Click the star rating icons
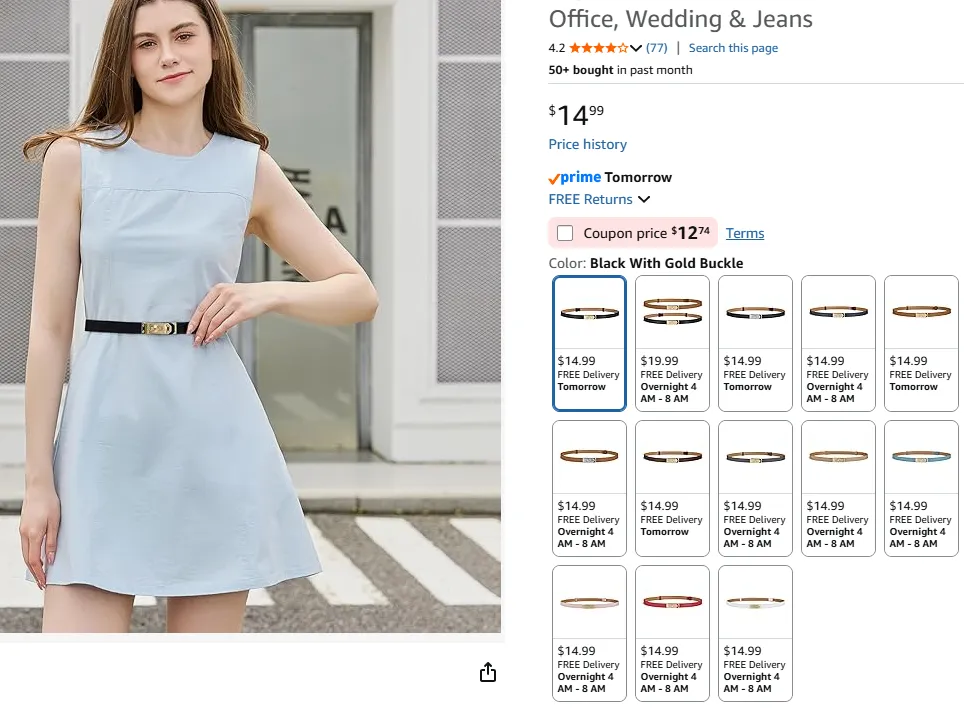 tap(598, 48)
